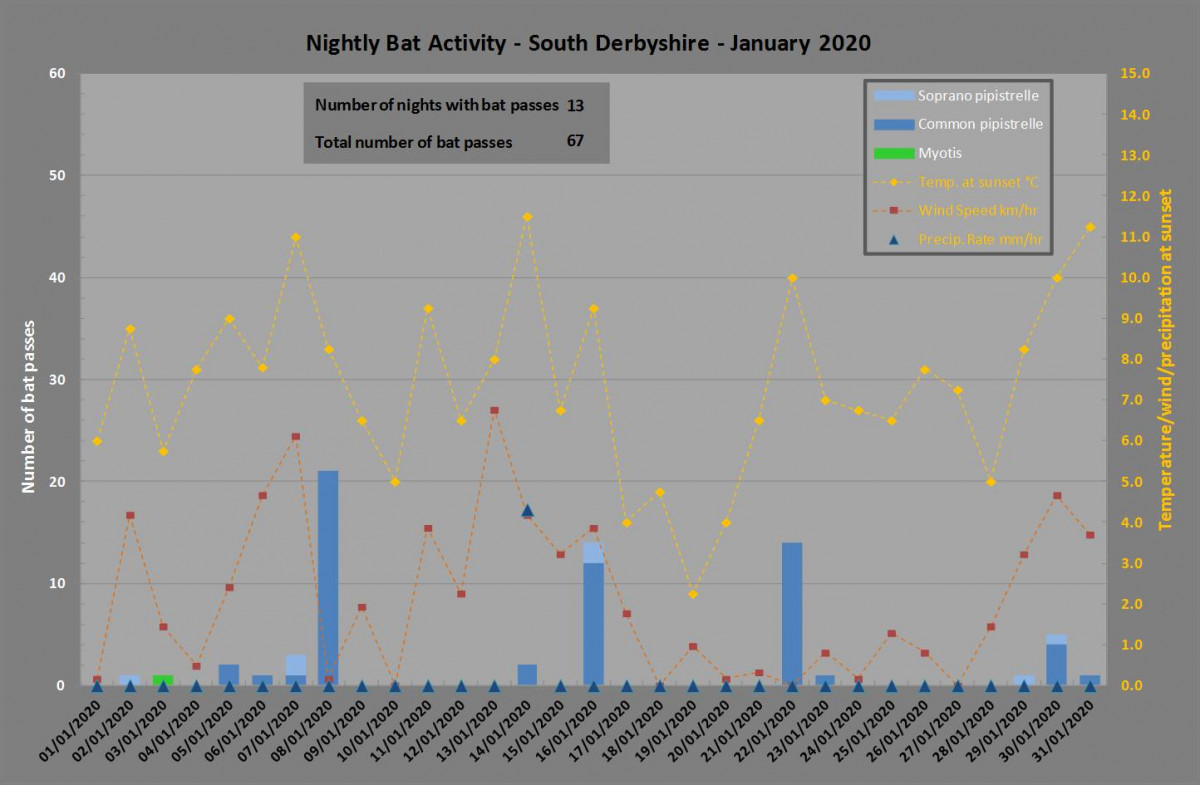Select legend label Common pipistrelle
The width and height of the screenshot is (1200, 785).
pos(980,124)
